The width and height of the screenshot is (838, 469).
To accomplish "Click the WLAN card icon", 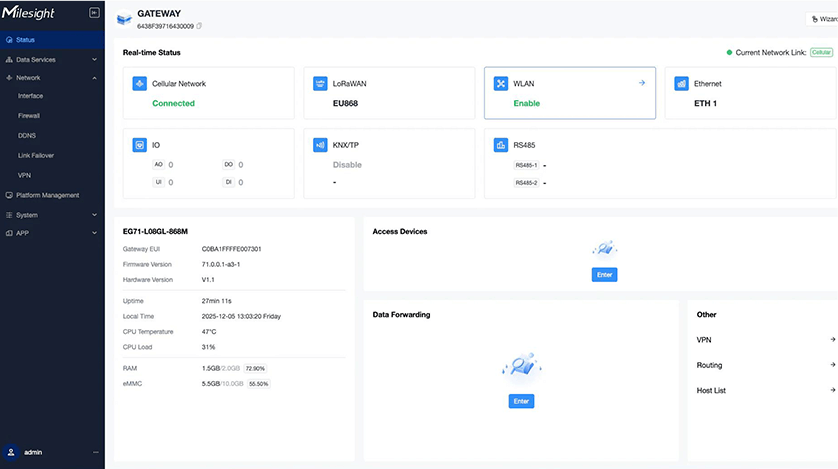I will (502, 84).
